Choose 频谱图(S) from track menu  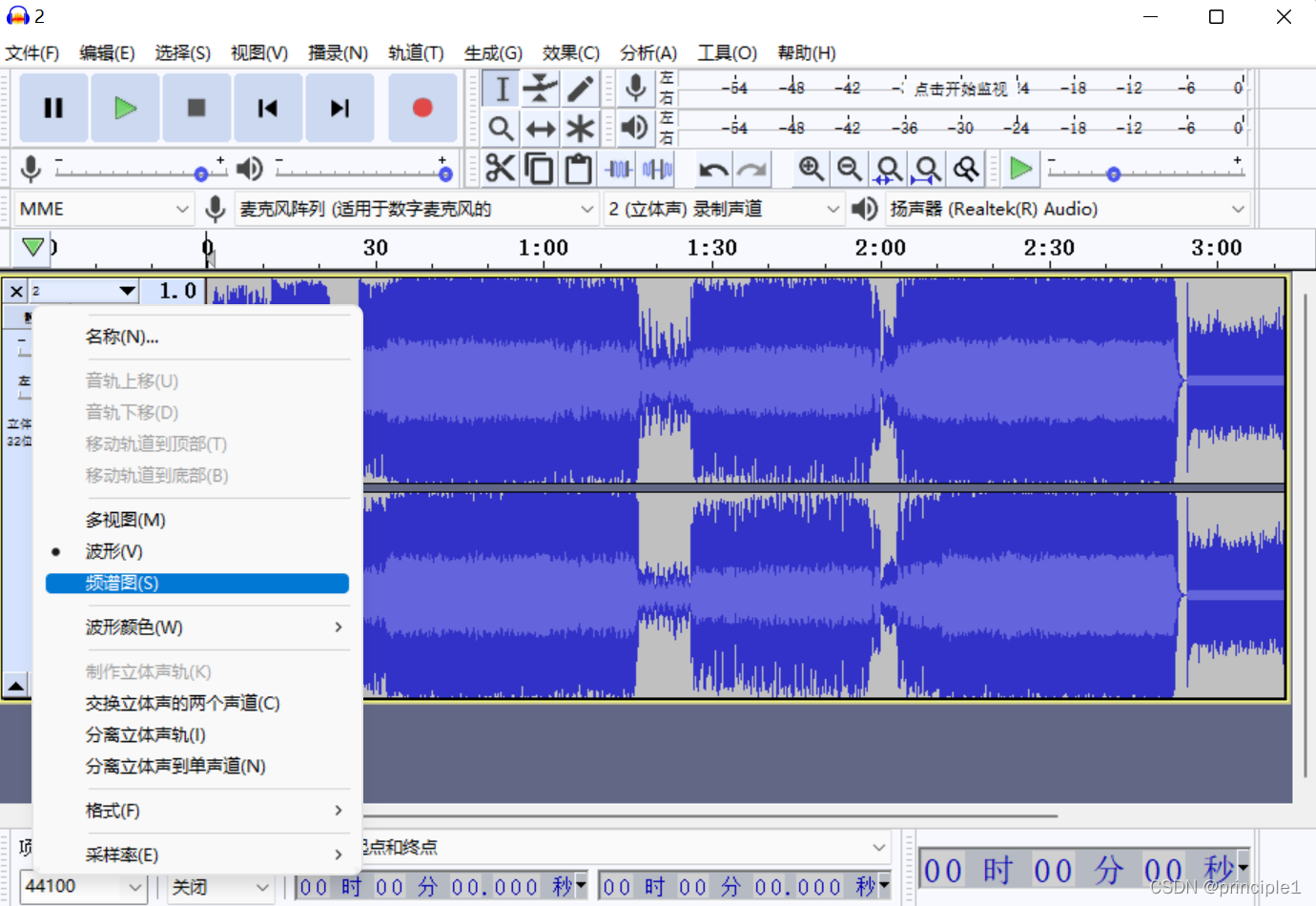[197, 583]
